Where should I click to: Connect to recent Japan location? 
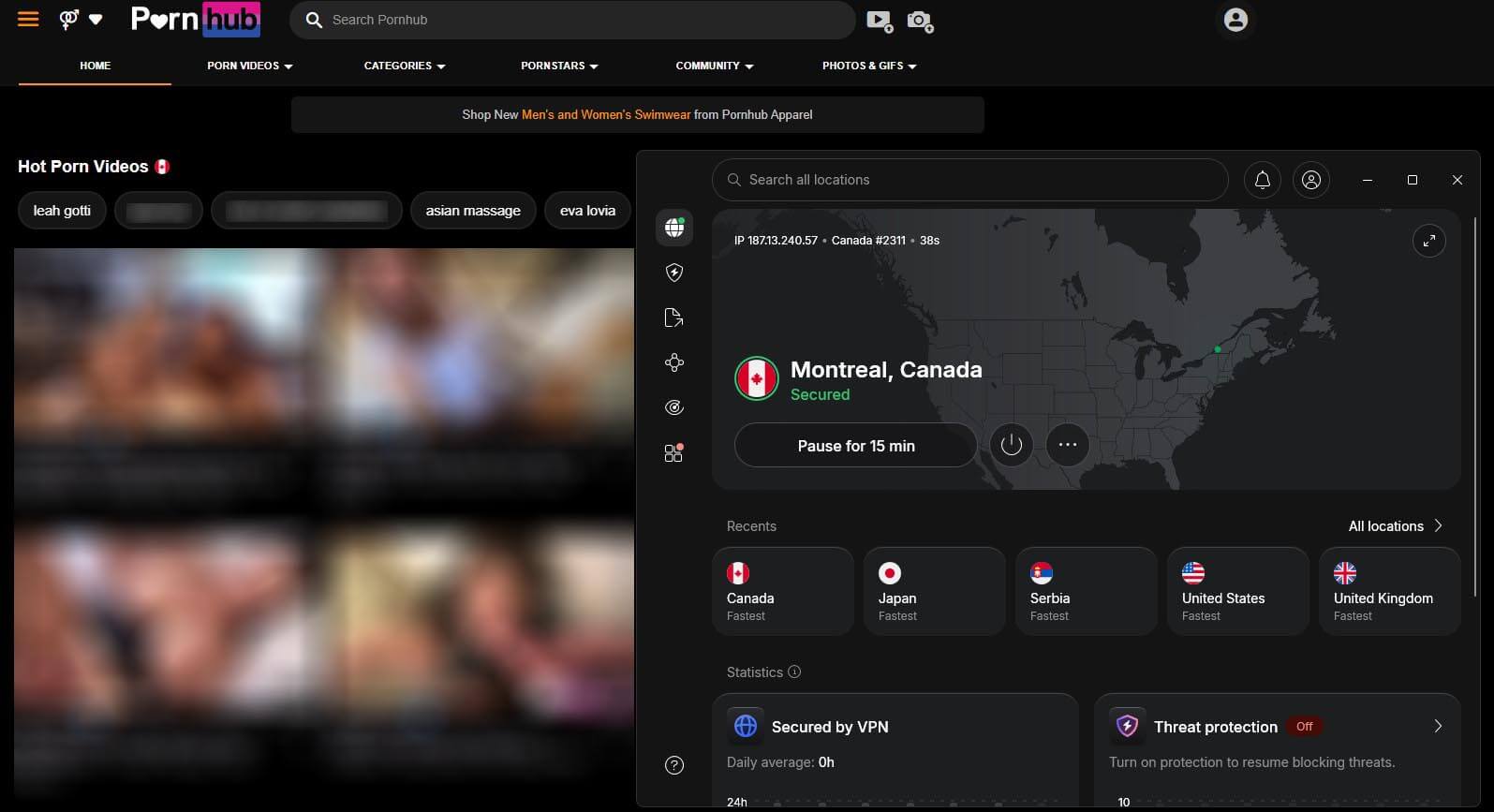(935, 591)
